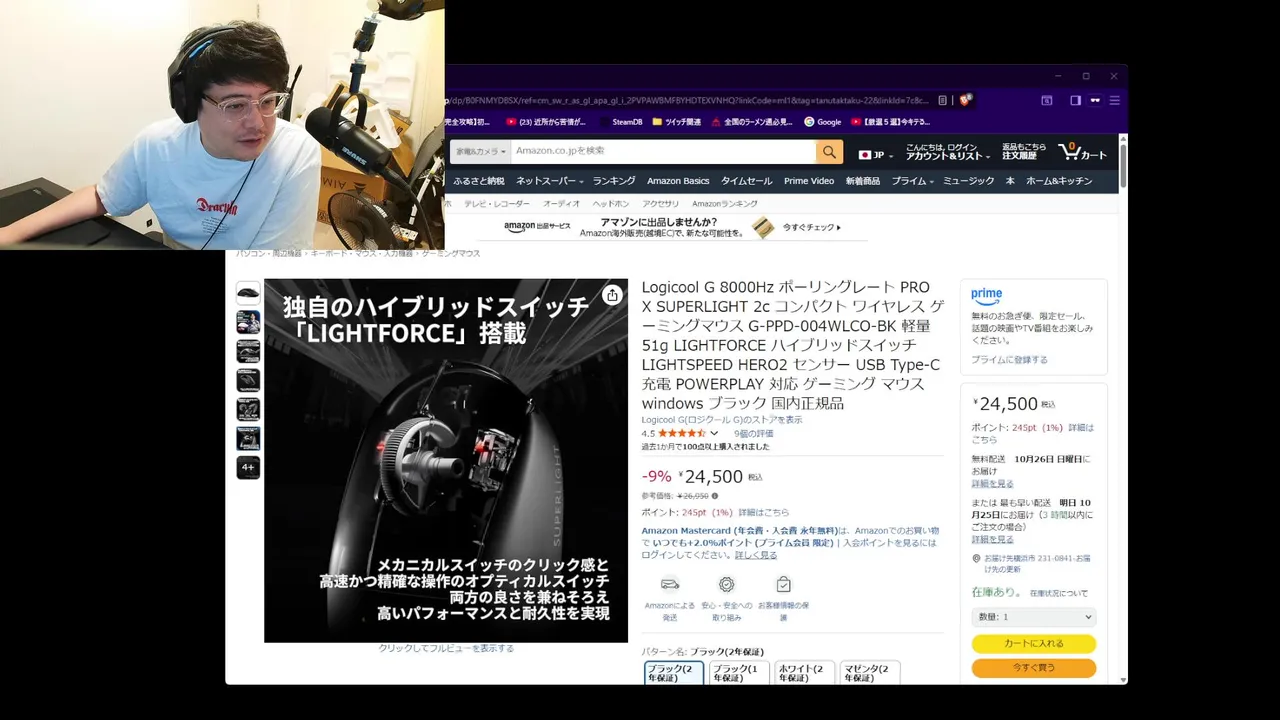The height and width of the screenshot is (720, 1280).
Task: Open the 家電&カメラ search category dropdown
Action: [480, 152]
